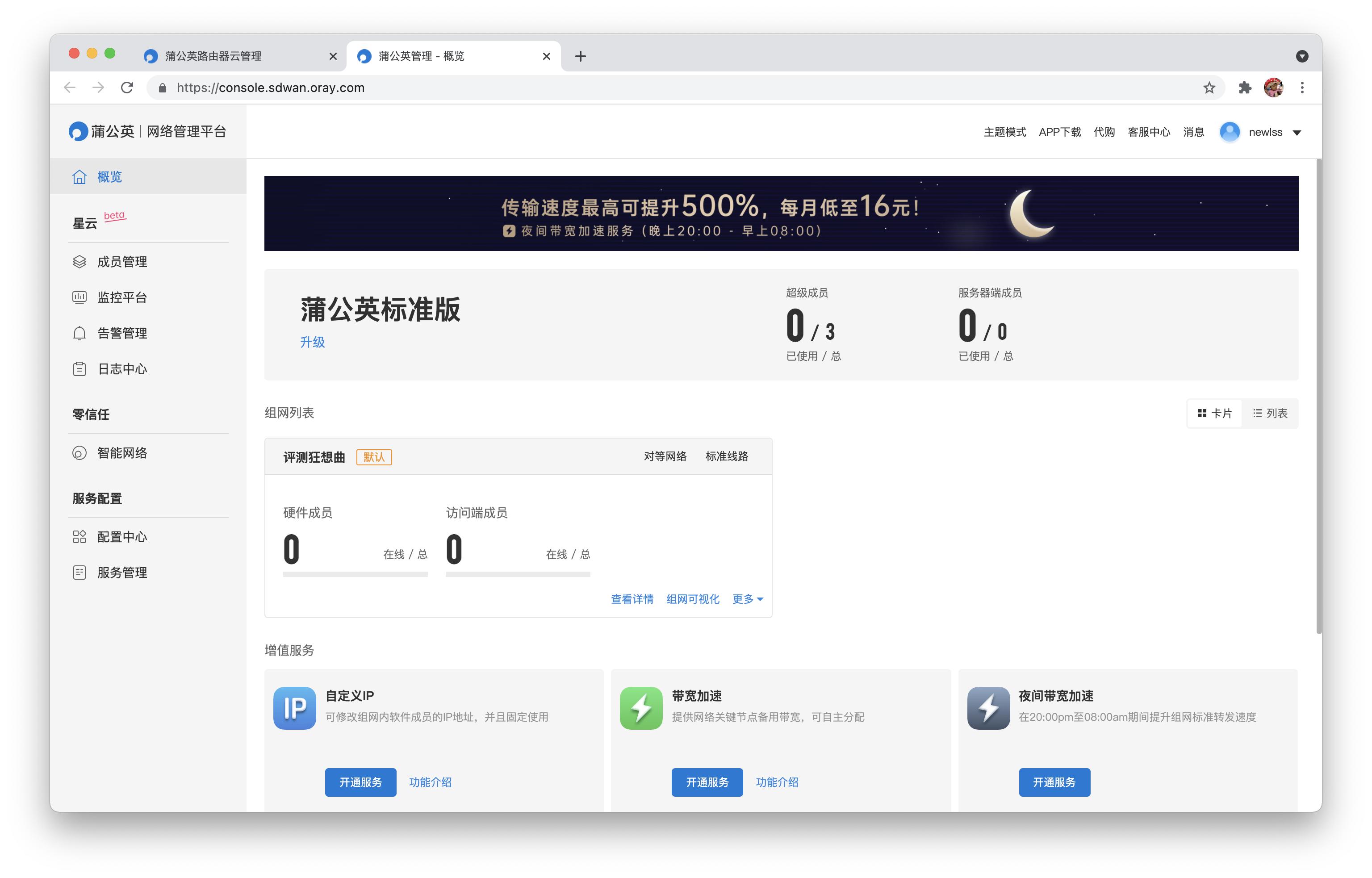Switch network list to 卡片 card view
The image size is (1372, 878).
coord(1214,413)
